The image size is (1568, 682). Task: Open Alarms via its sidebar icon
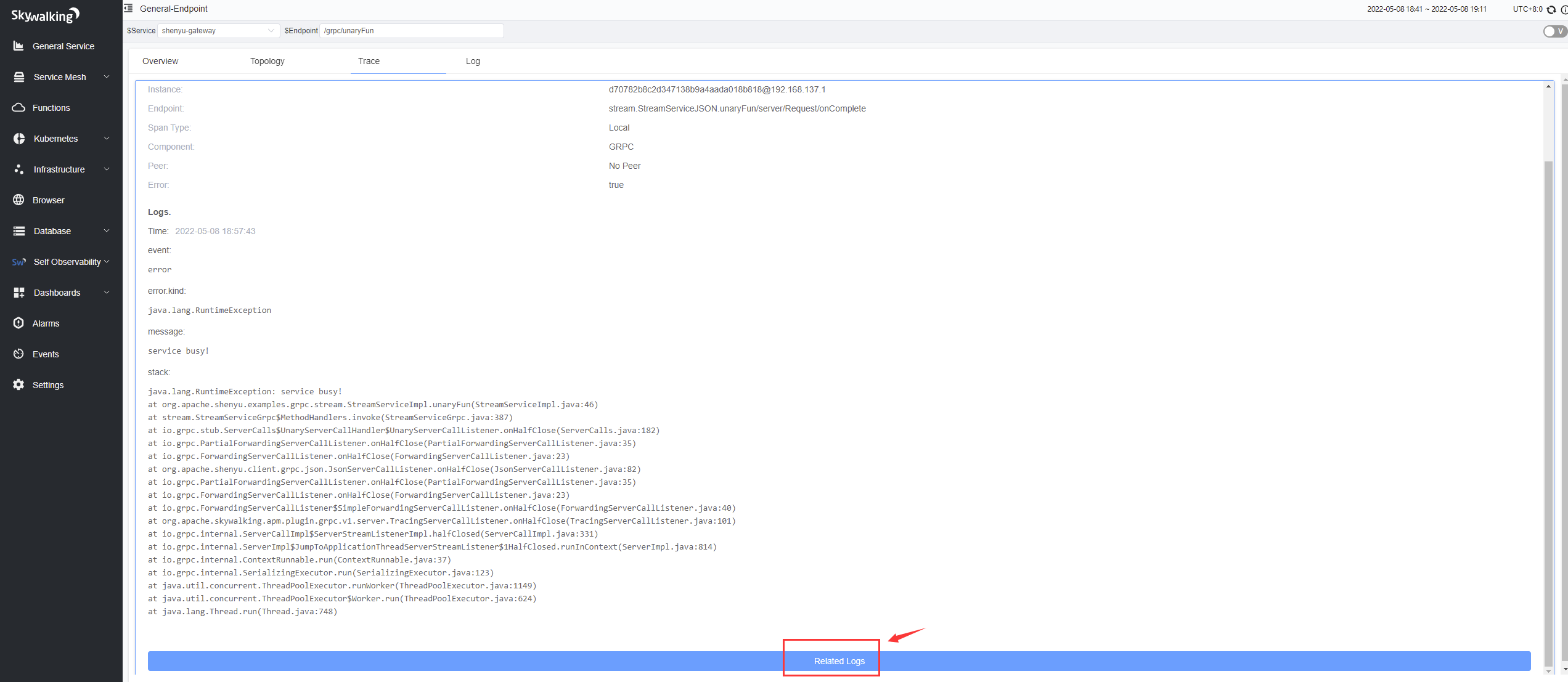(x=18, y=323)
